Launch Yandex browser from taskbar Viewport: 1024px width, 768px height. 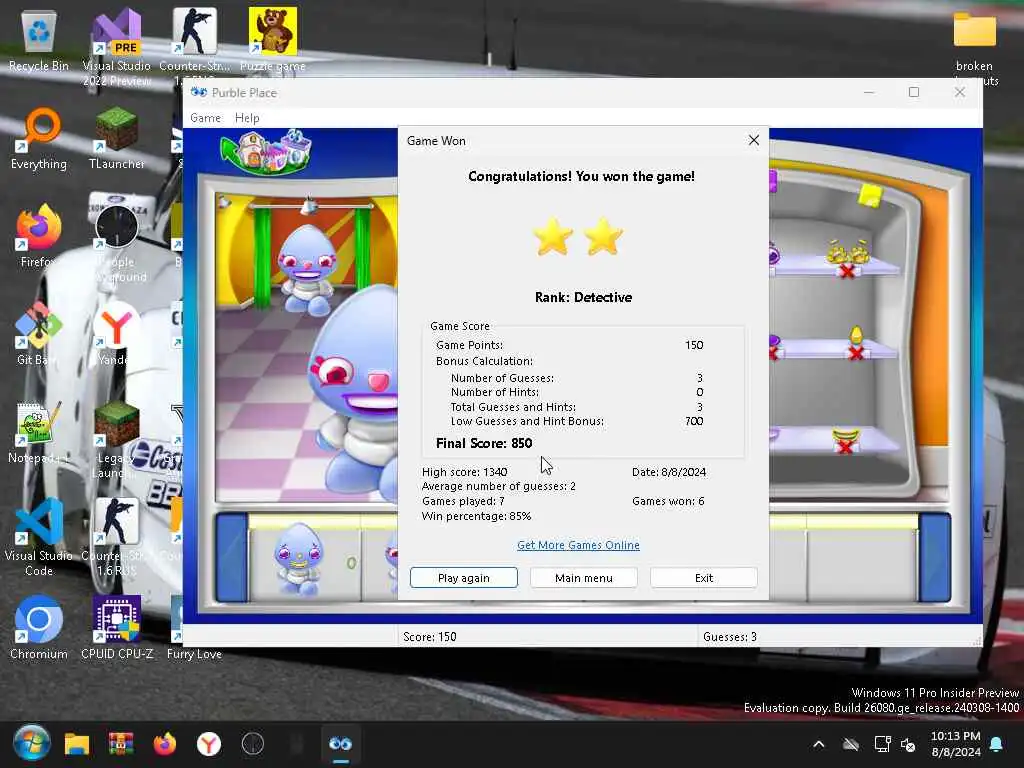(209, 744)
